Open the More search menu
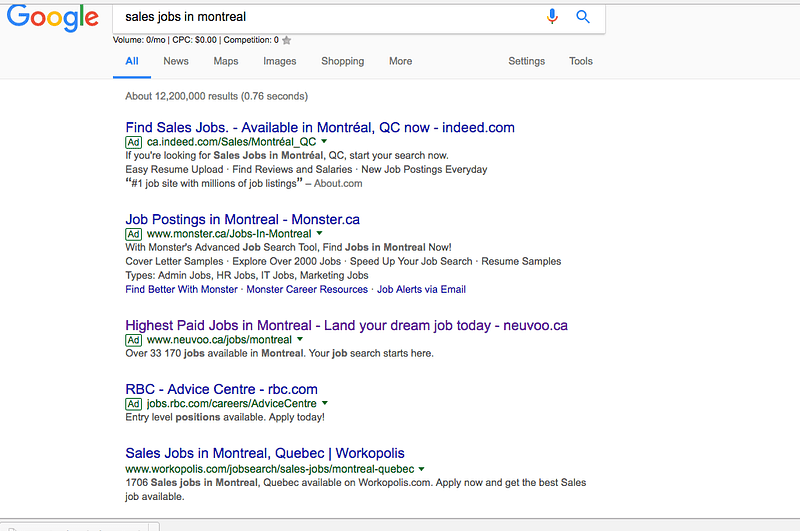Image resolution: width=800 pixels, height=531 pixels. pos(401,61)
